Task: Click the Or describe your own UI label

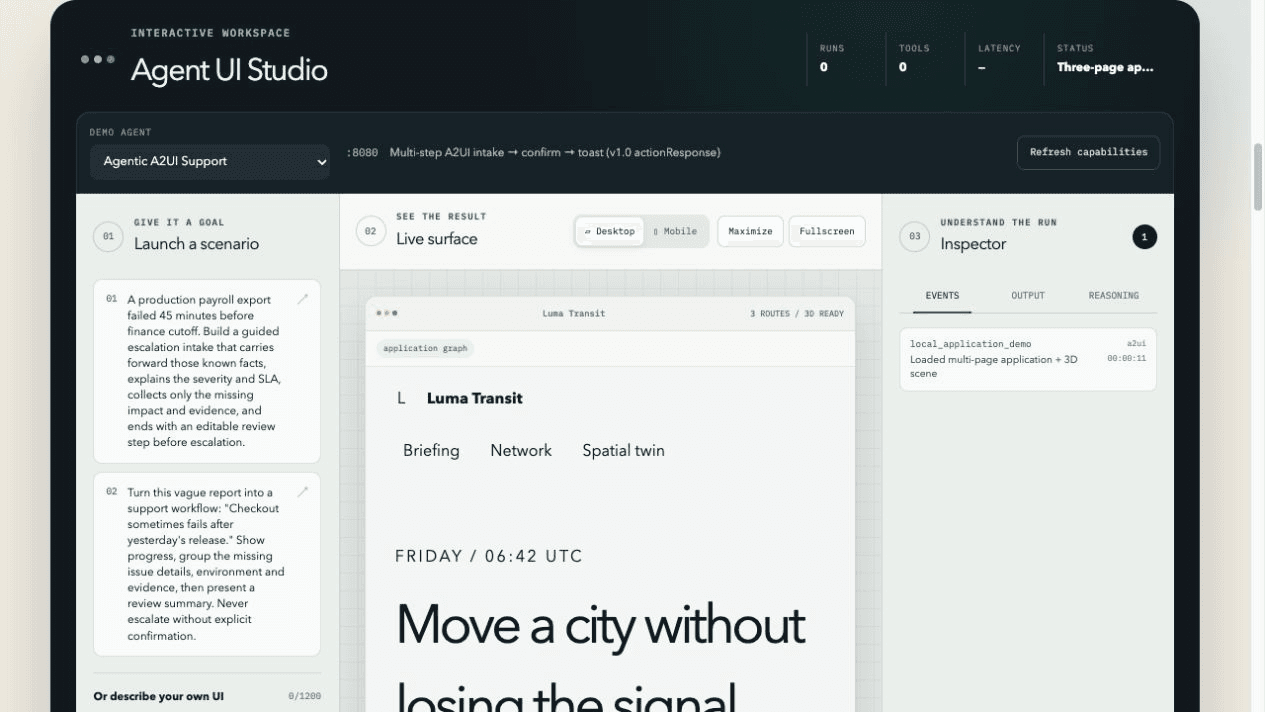Action: pos(158,696)
